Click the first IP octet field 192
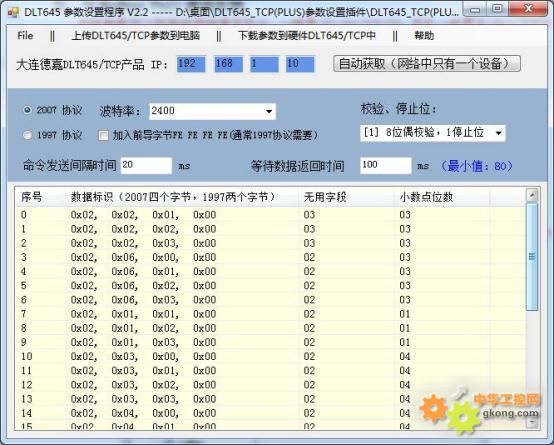This screenshot has width=554, height=445. coord(191,64)
